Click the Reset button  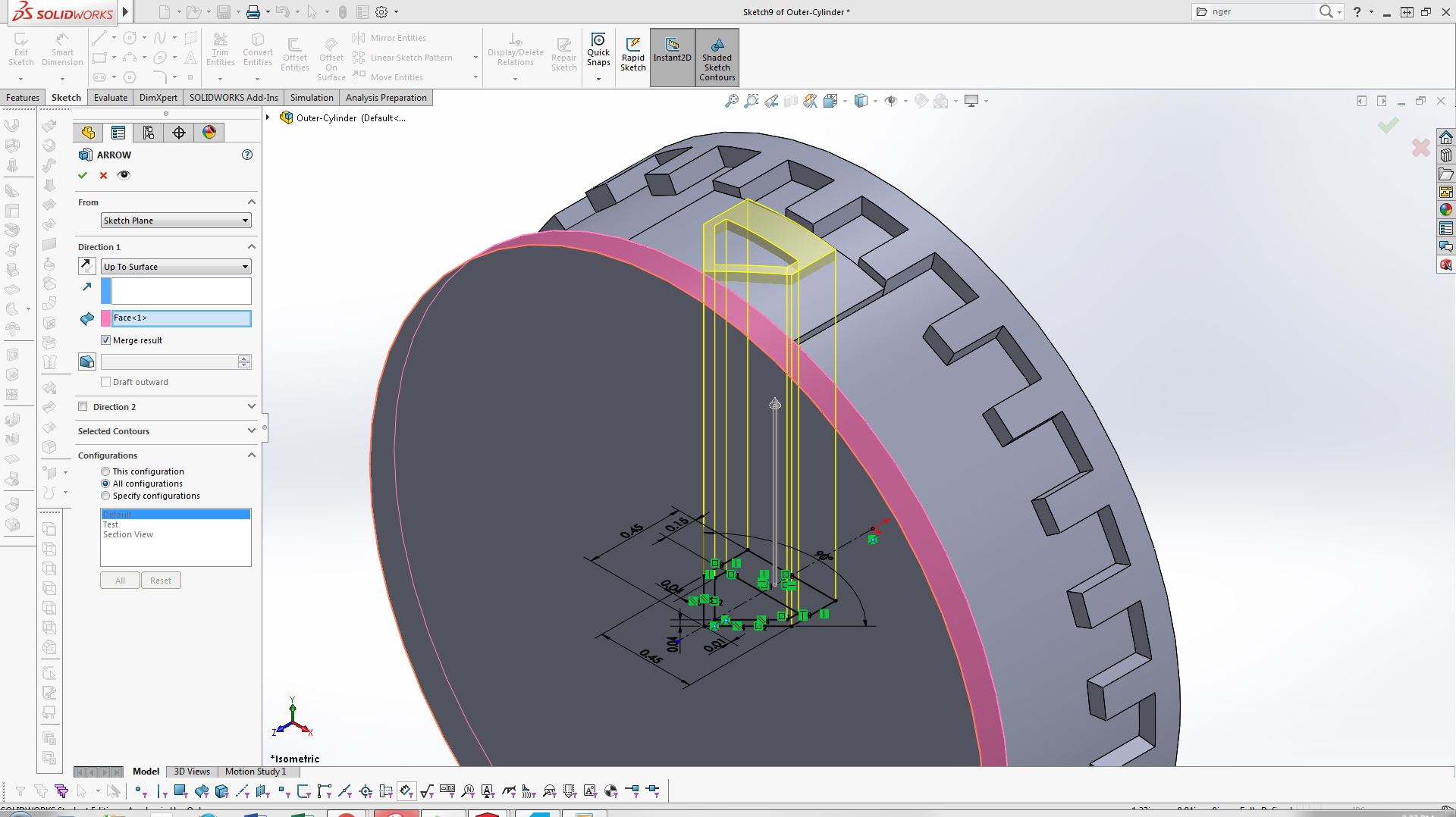(161, 581)
